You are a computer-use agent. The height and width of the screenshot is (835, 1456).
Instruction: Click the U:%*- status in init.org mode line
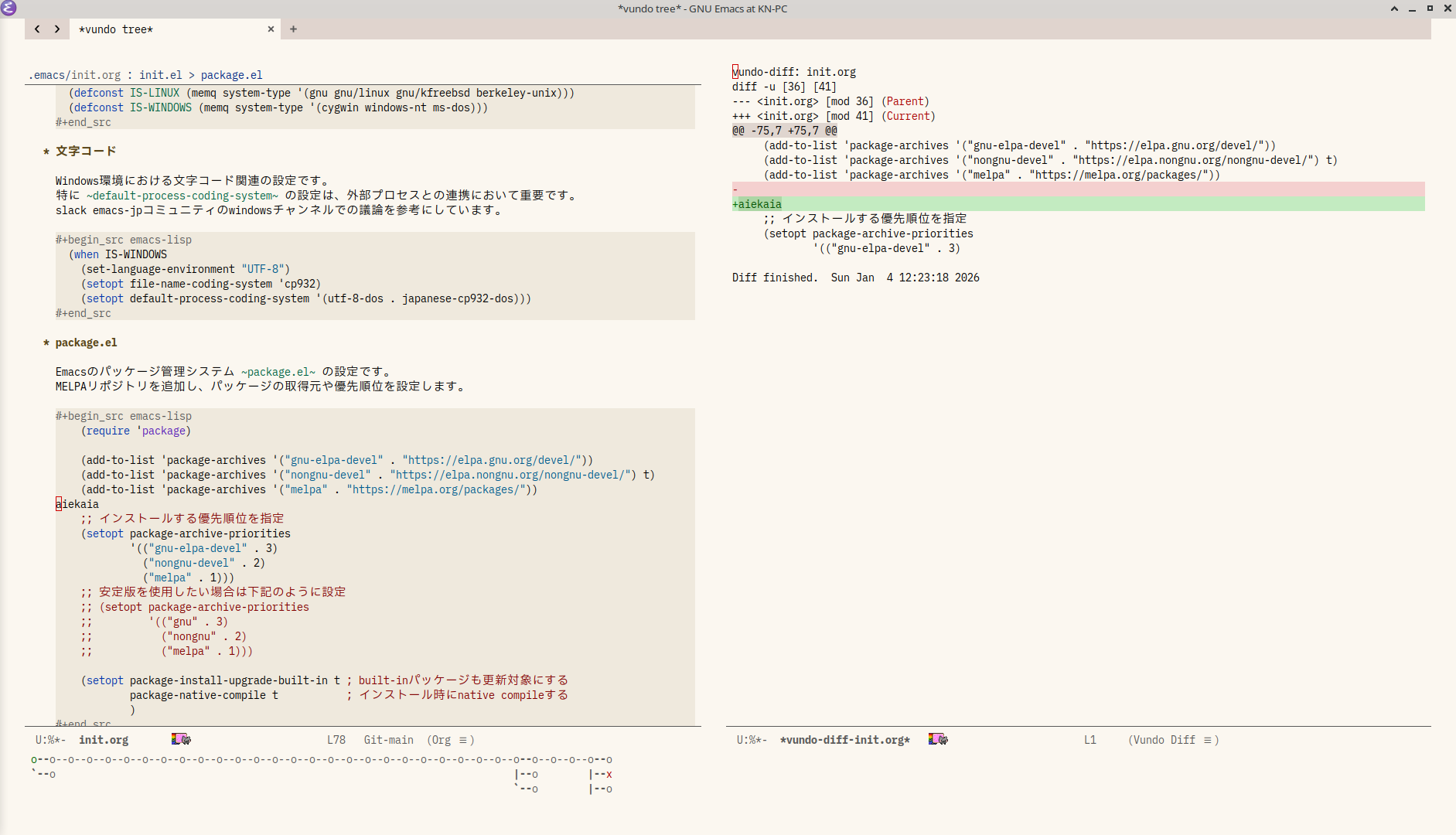coord(51,740)
